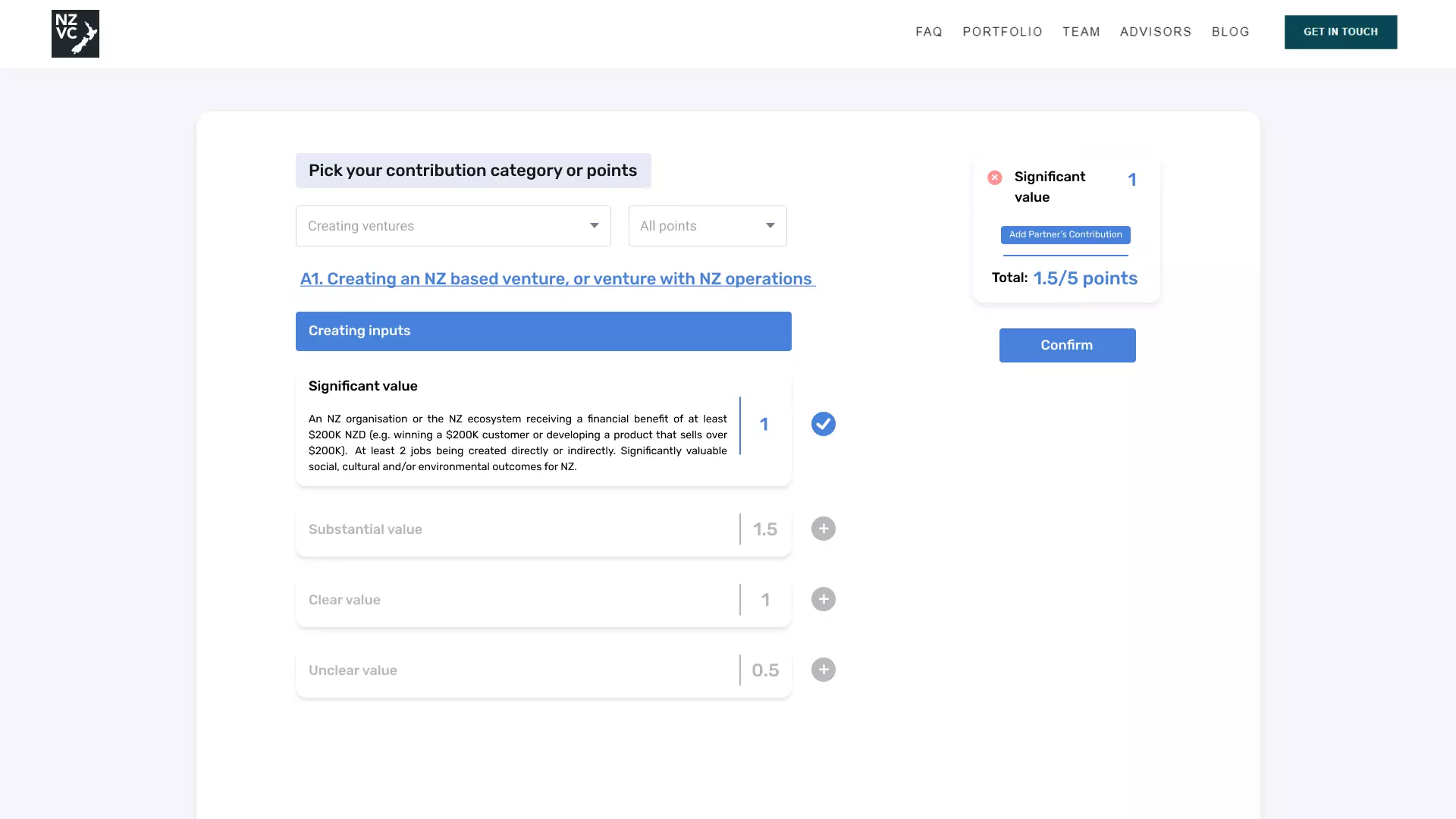Add Unclear value with plus icon

tap(823, 670)
